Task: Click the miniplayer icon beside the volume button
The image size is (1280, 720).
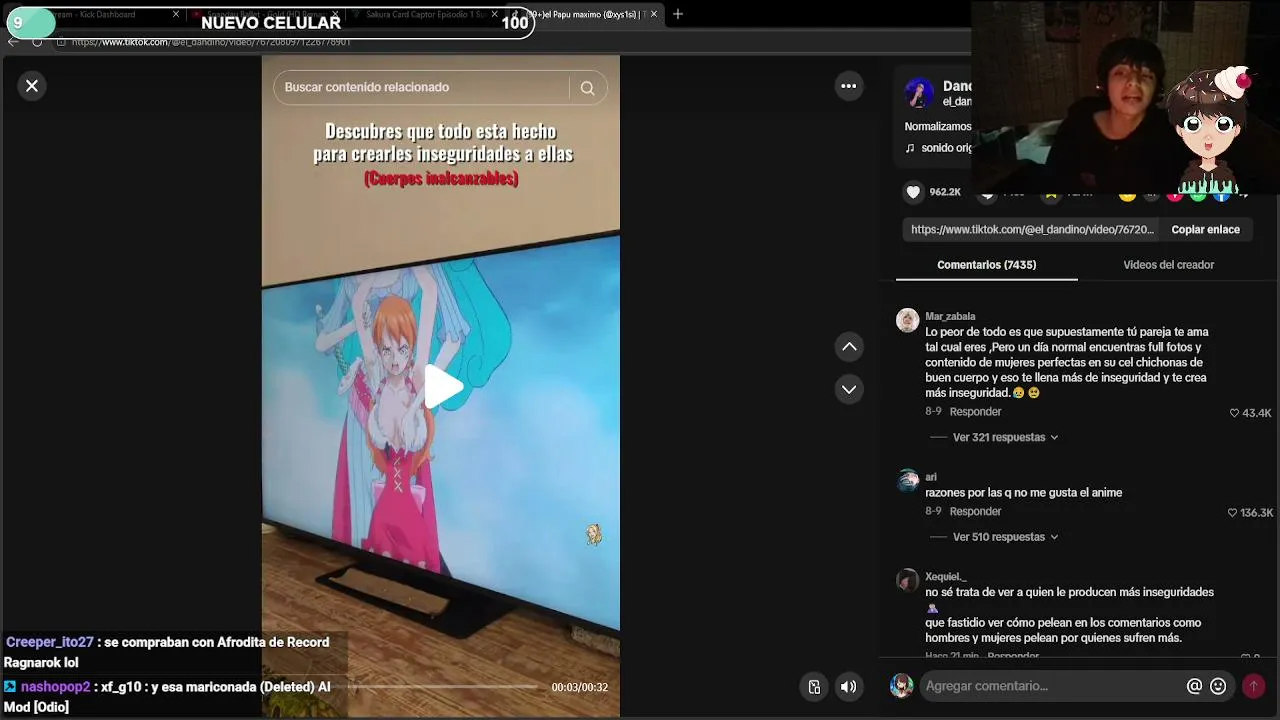Action: [x=814, y=687]
